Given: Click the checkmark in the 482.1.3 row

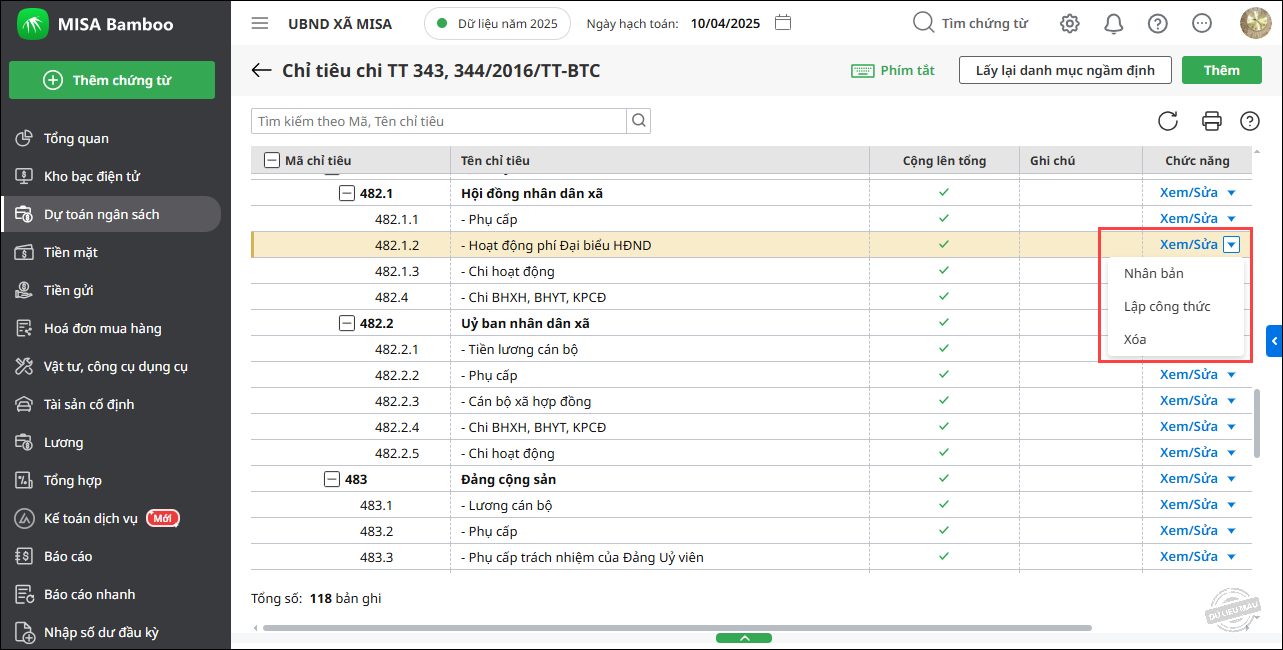Looking at the screenshot, I should [x=944, y=270].
